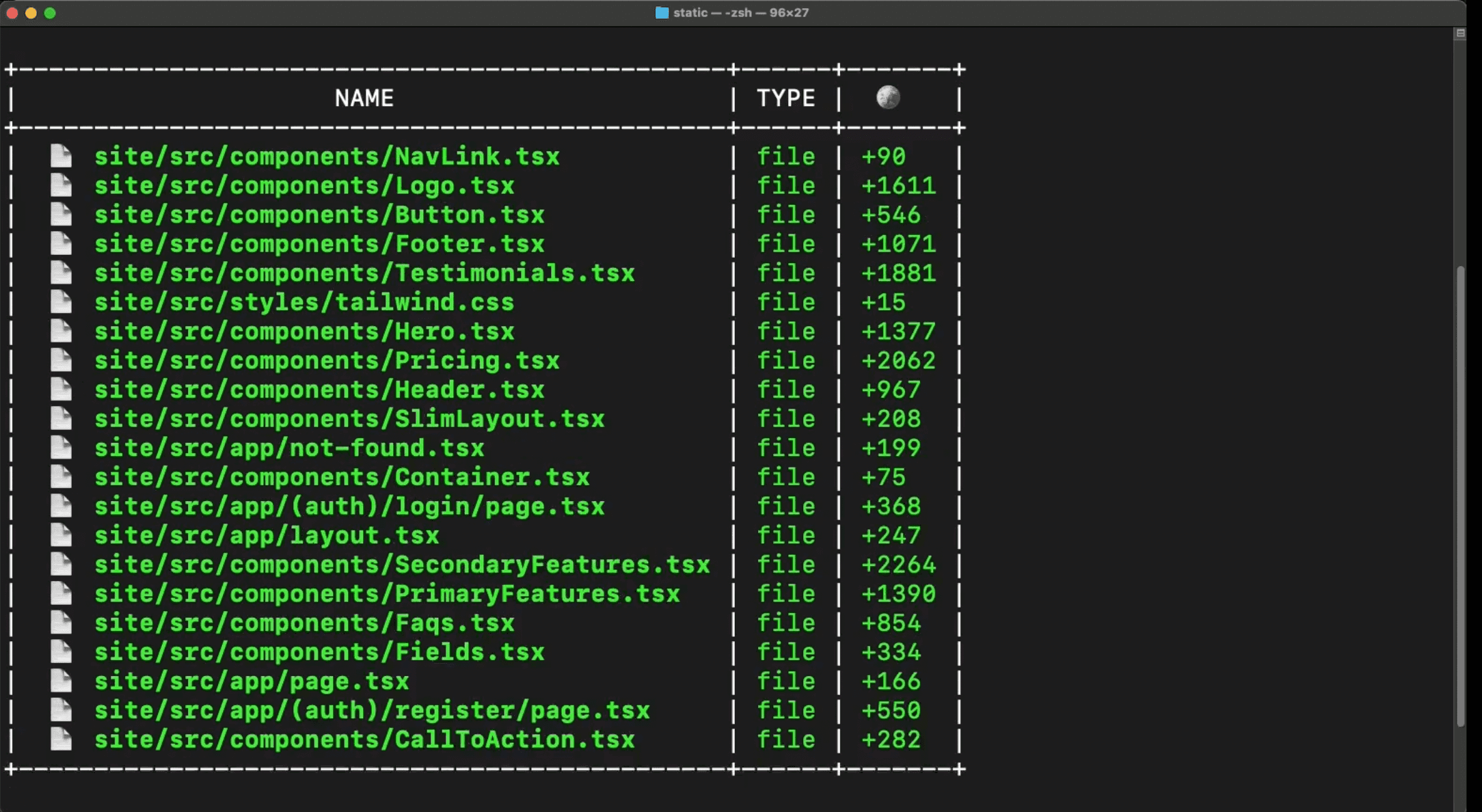Click the path site/src/components/NavLink.tsx
The height and width of the screenshot is (812, 1482).
click(x=327, y=157)
